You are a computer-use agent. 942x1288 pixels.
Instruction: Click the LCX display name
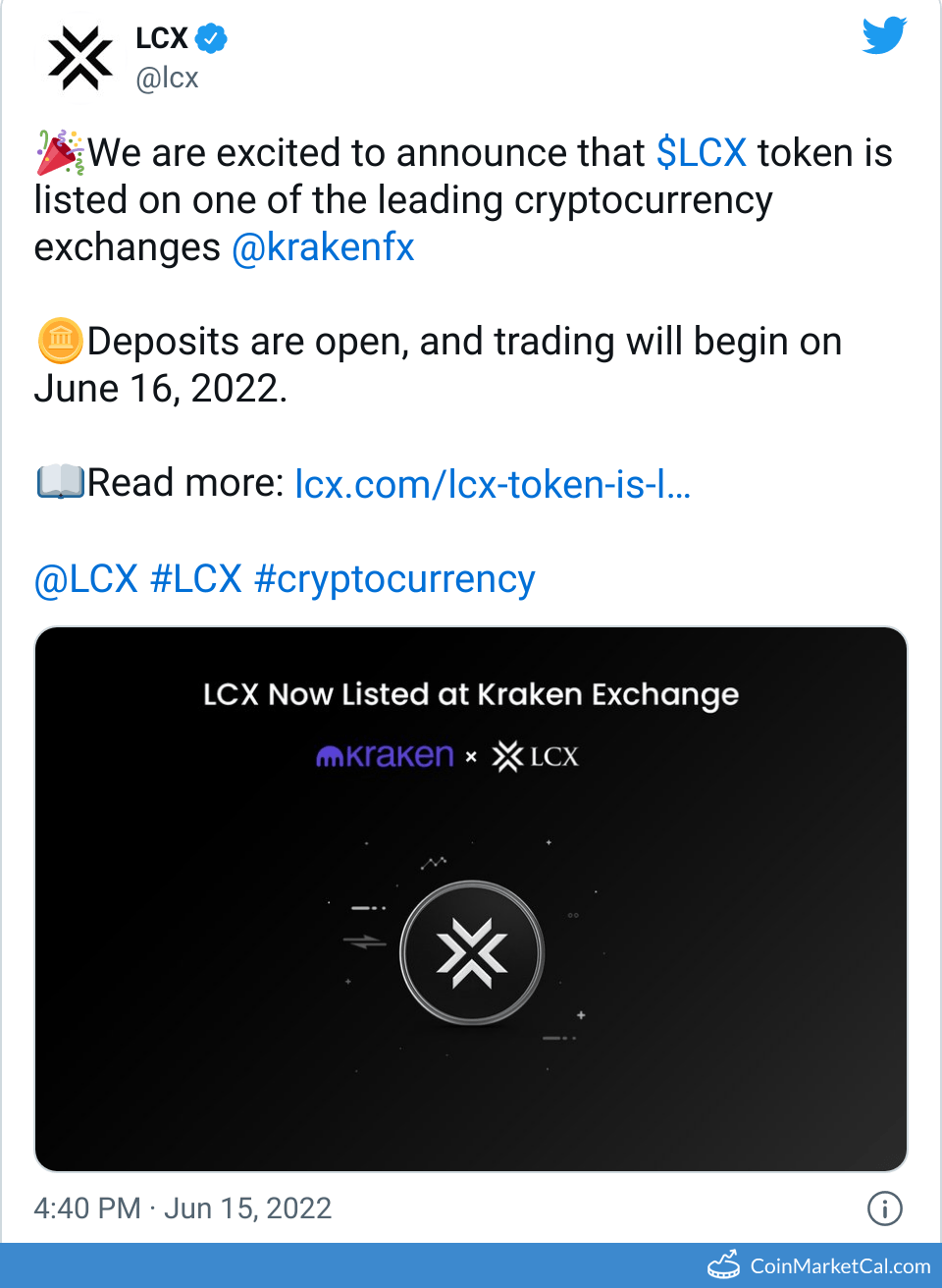point(162,38)
